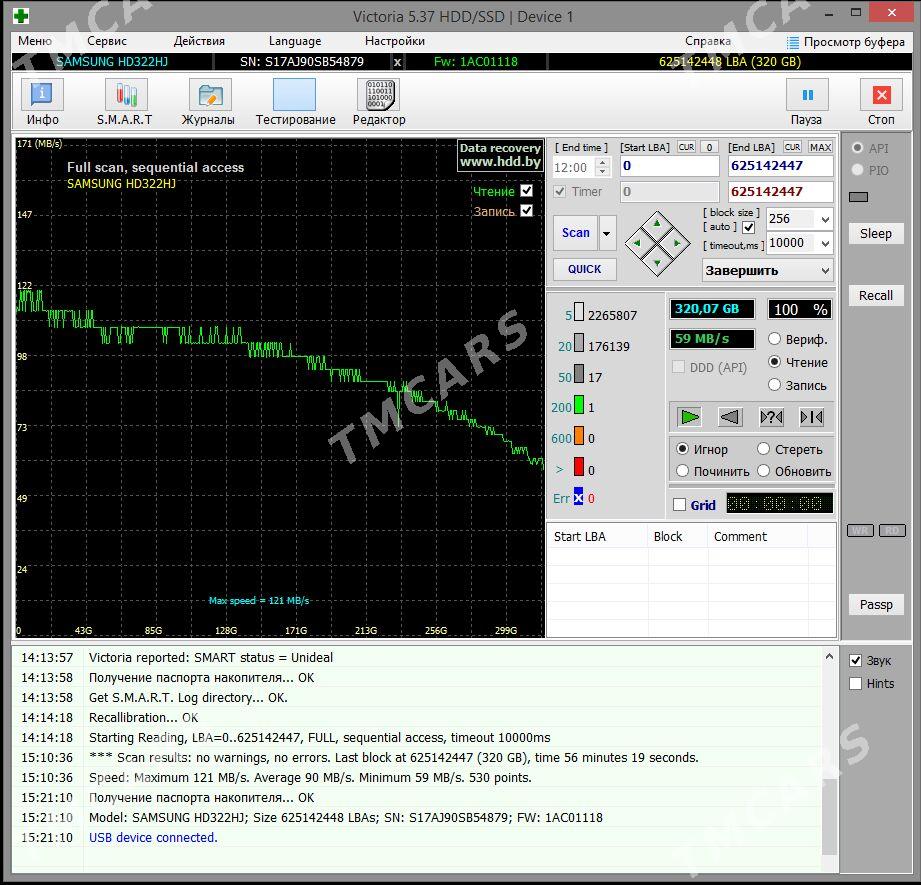The image size is (921, 885).
Task: Click the Sleep button
Action: coord(876,234)
